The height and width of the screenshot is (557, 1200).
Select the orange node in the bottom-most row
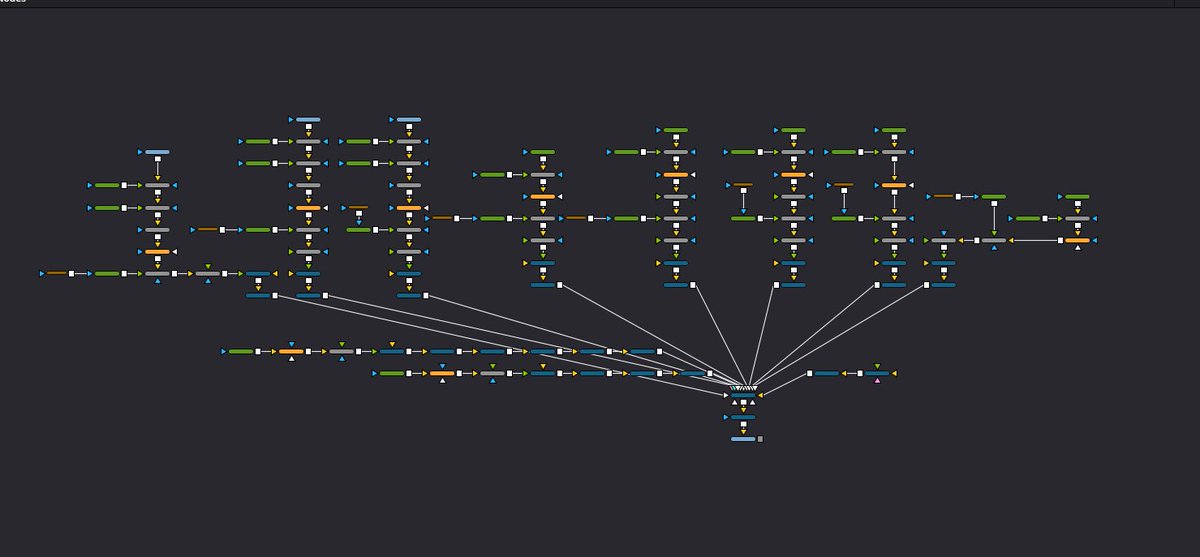point(442,373)
